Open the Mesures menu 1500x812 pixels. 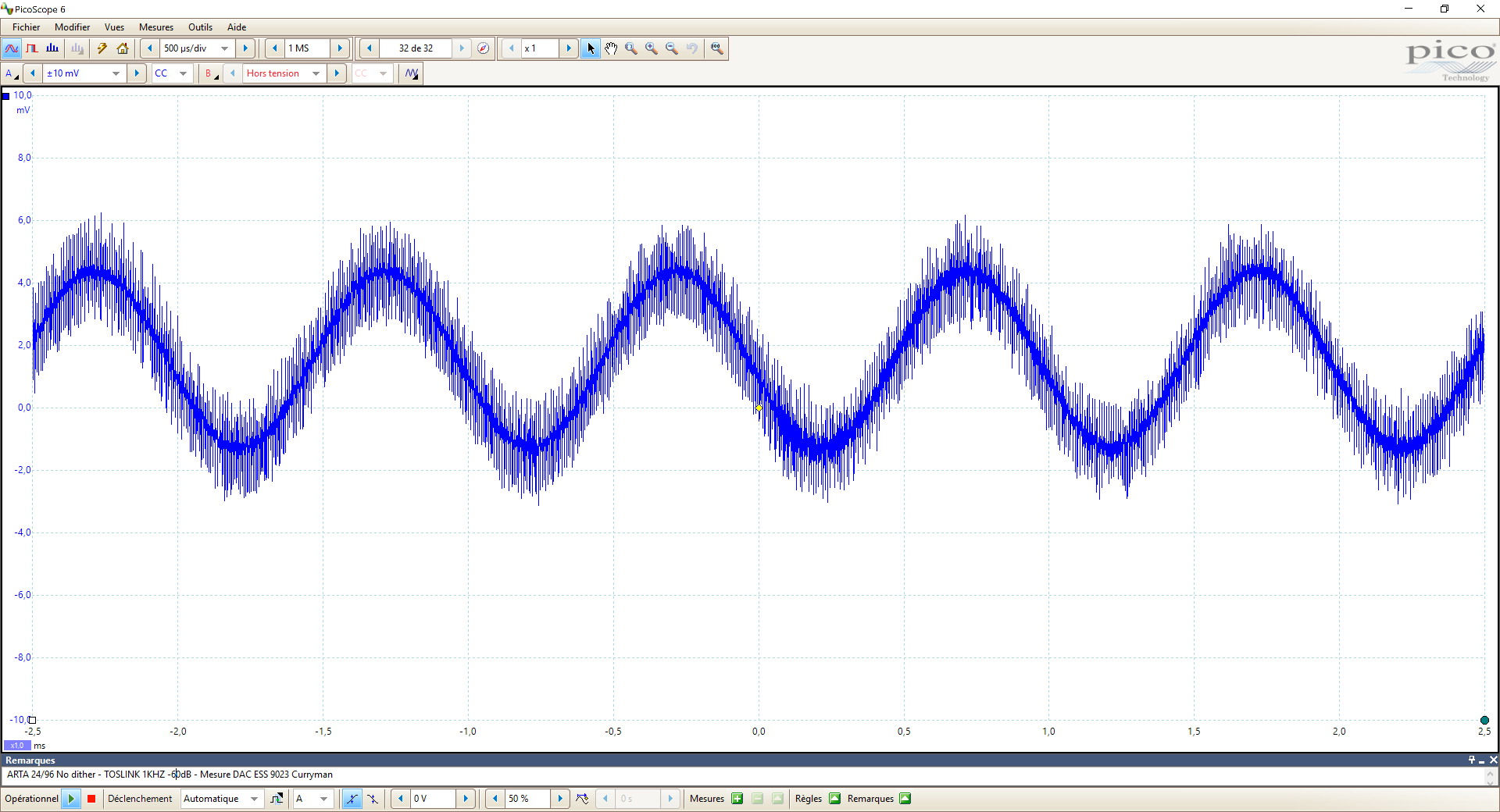pyautogui.click(x=156, y=27)
